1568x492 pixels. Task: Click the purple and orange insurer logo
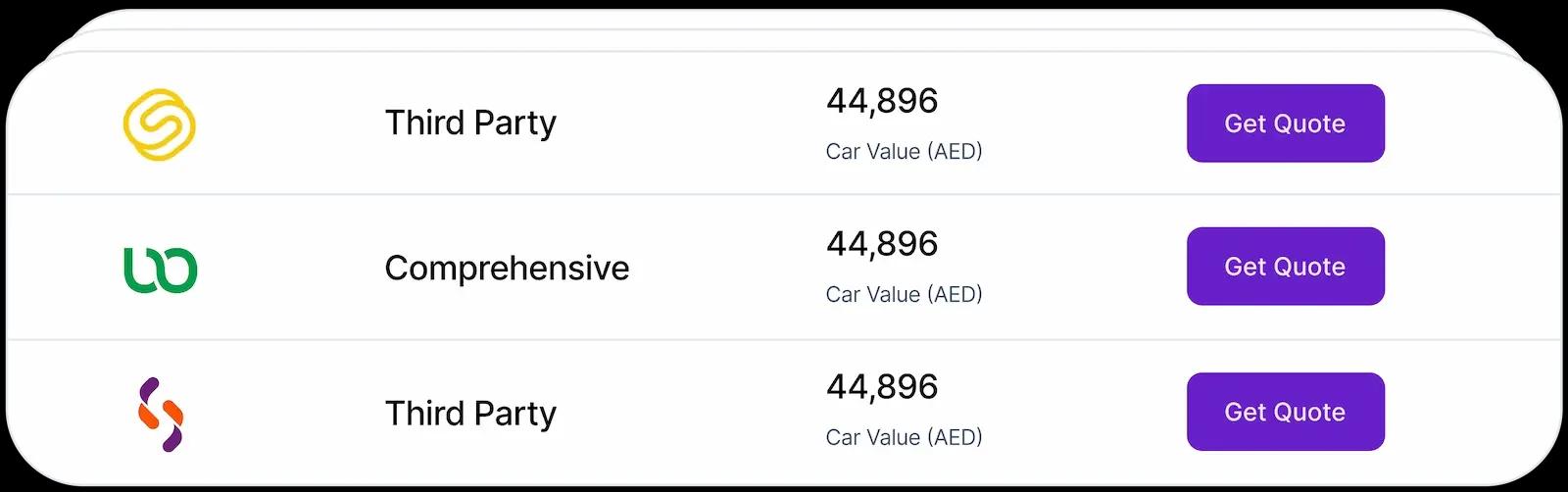(161, 414)
